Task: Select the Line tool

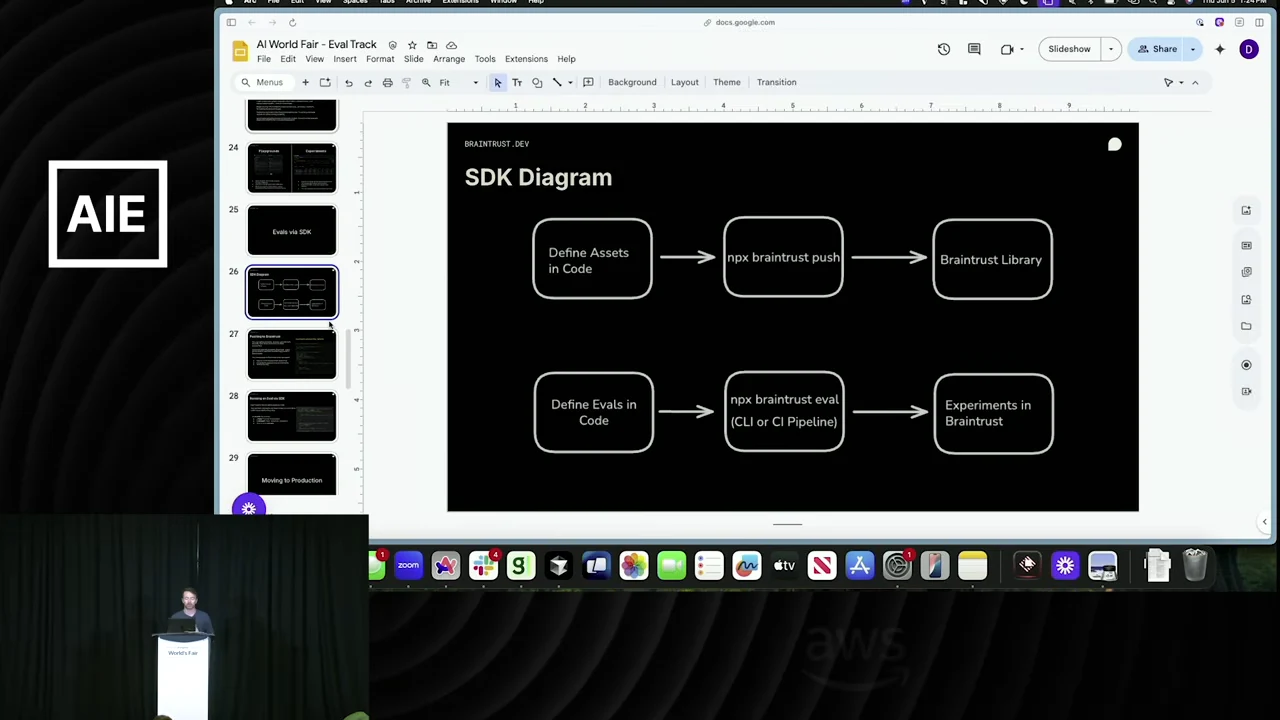Action: coord(557,82)
